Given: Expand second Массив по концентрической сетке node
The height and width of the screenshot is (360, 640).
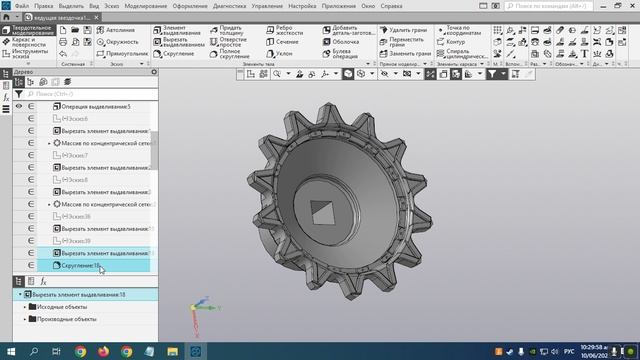Looking at the screenshot, I should tap(49, 204).
